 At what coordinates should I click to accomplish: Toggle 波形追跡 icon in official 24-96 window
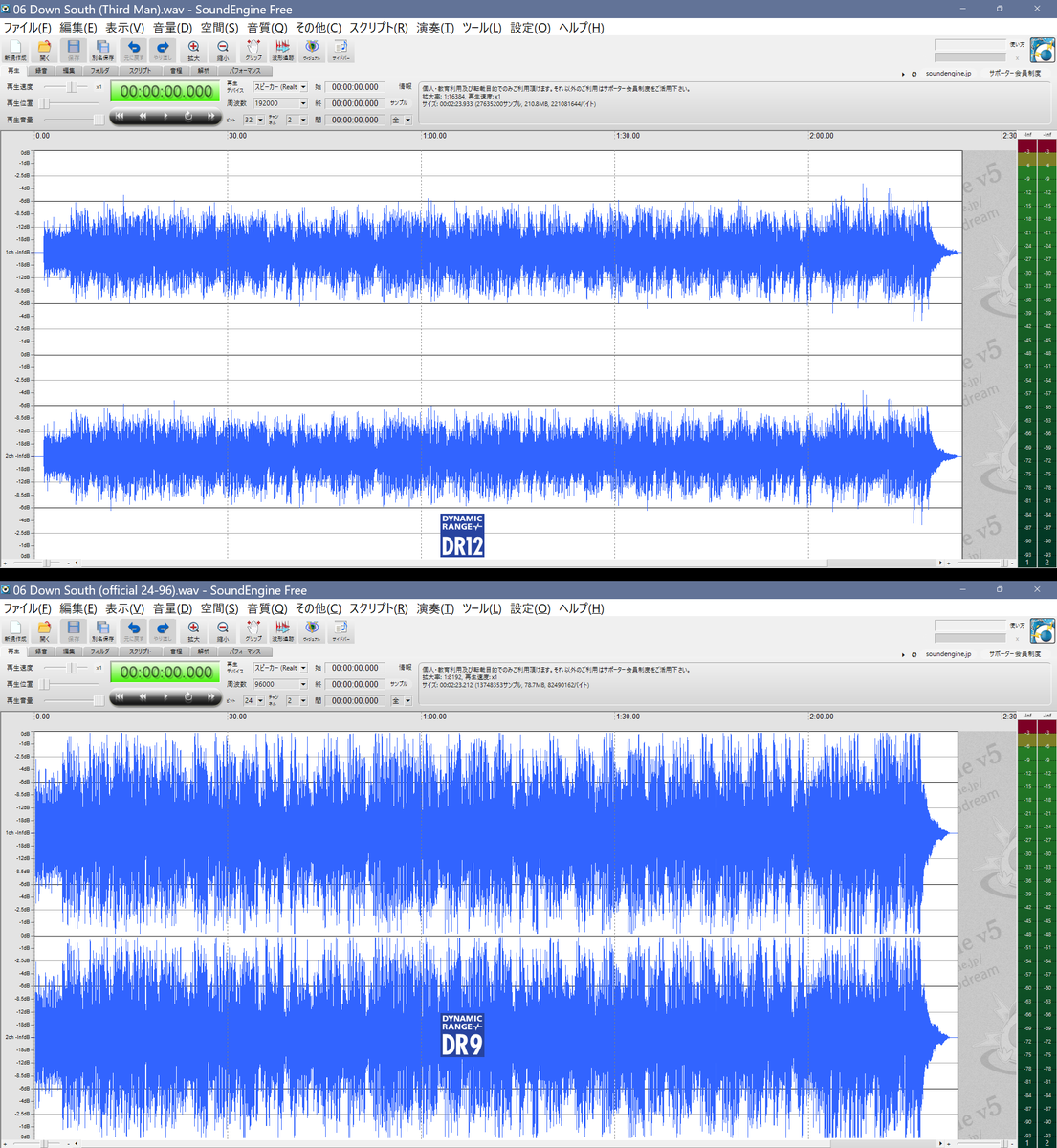pos(282,630)
